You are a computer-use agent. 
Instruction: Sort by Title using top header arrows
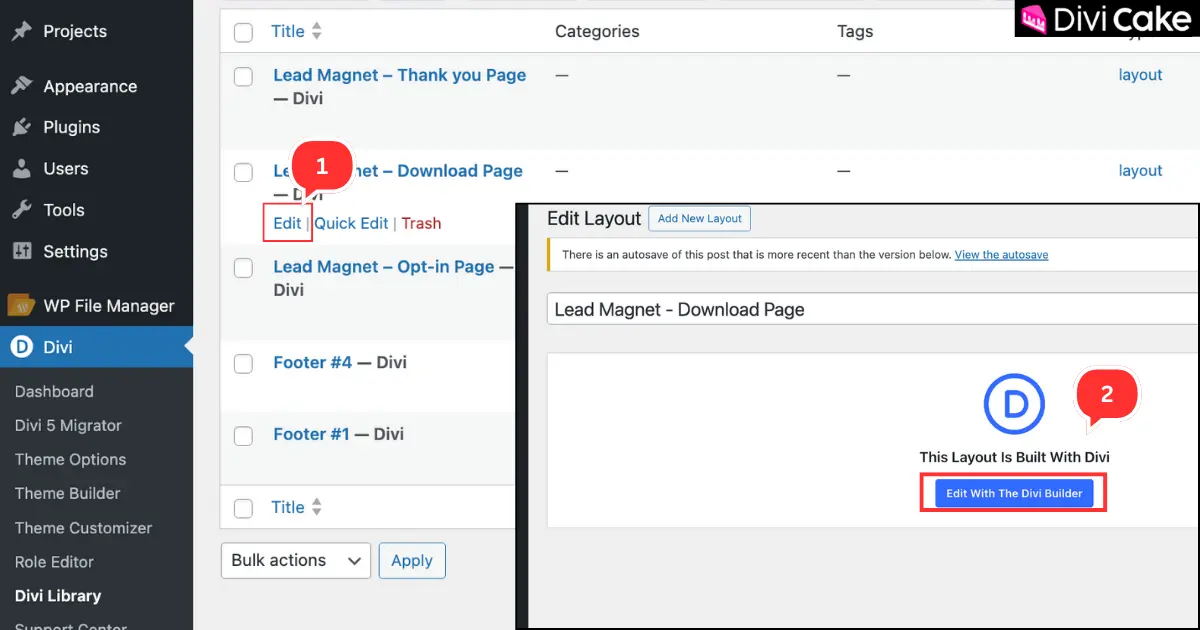(316, 31)
